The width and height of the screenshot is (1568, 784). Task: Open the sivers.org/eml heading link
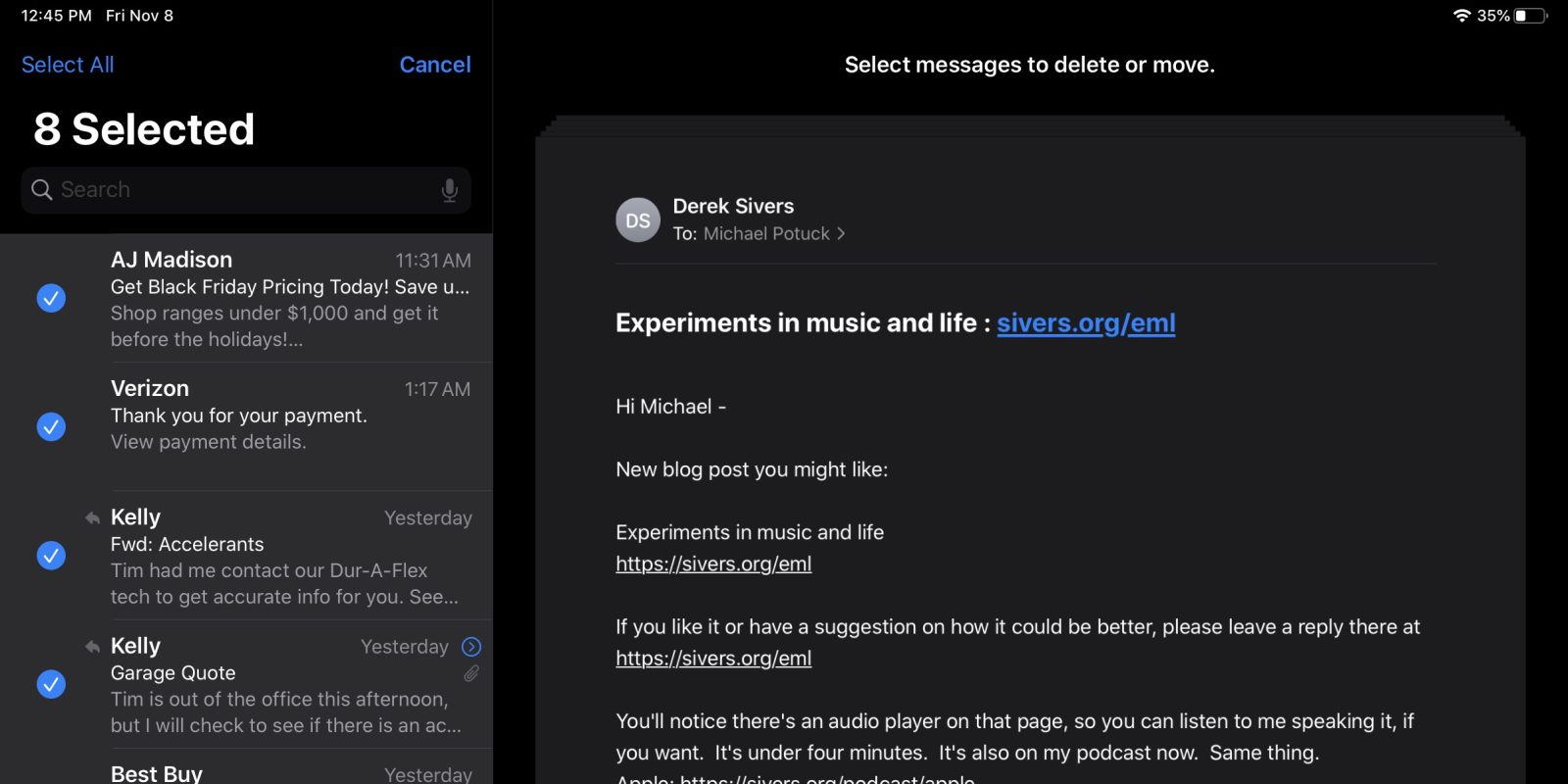[x=1086, y=323]
